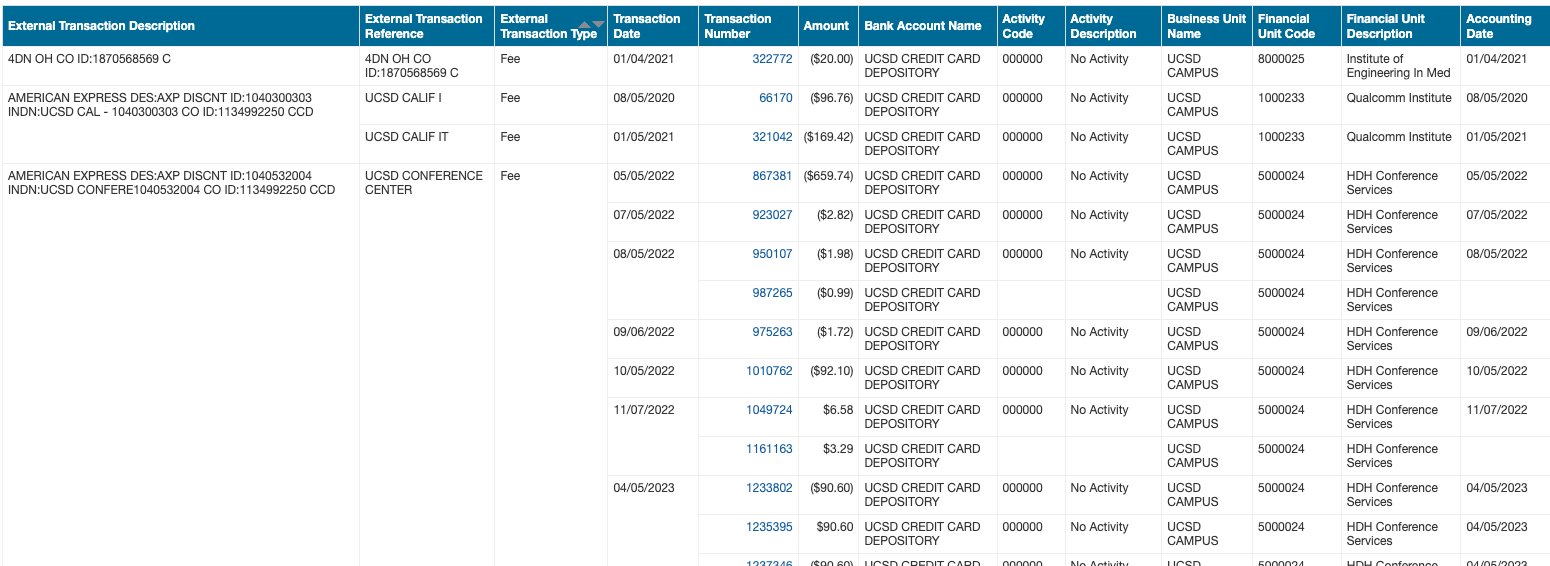The height and width of the screenshot is (566, 1550).
Task: Click transaction link 1235395
Action: (769, 527)
